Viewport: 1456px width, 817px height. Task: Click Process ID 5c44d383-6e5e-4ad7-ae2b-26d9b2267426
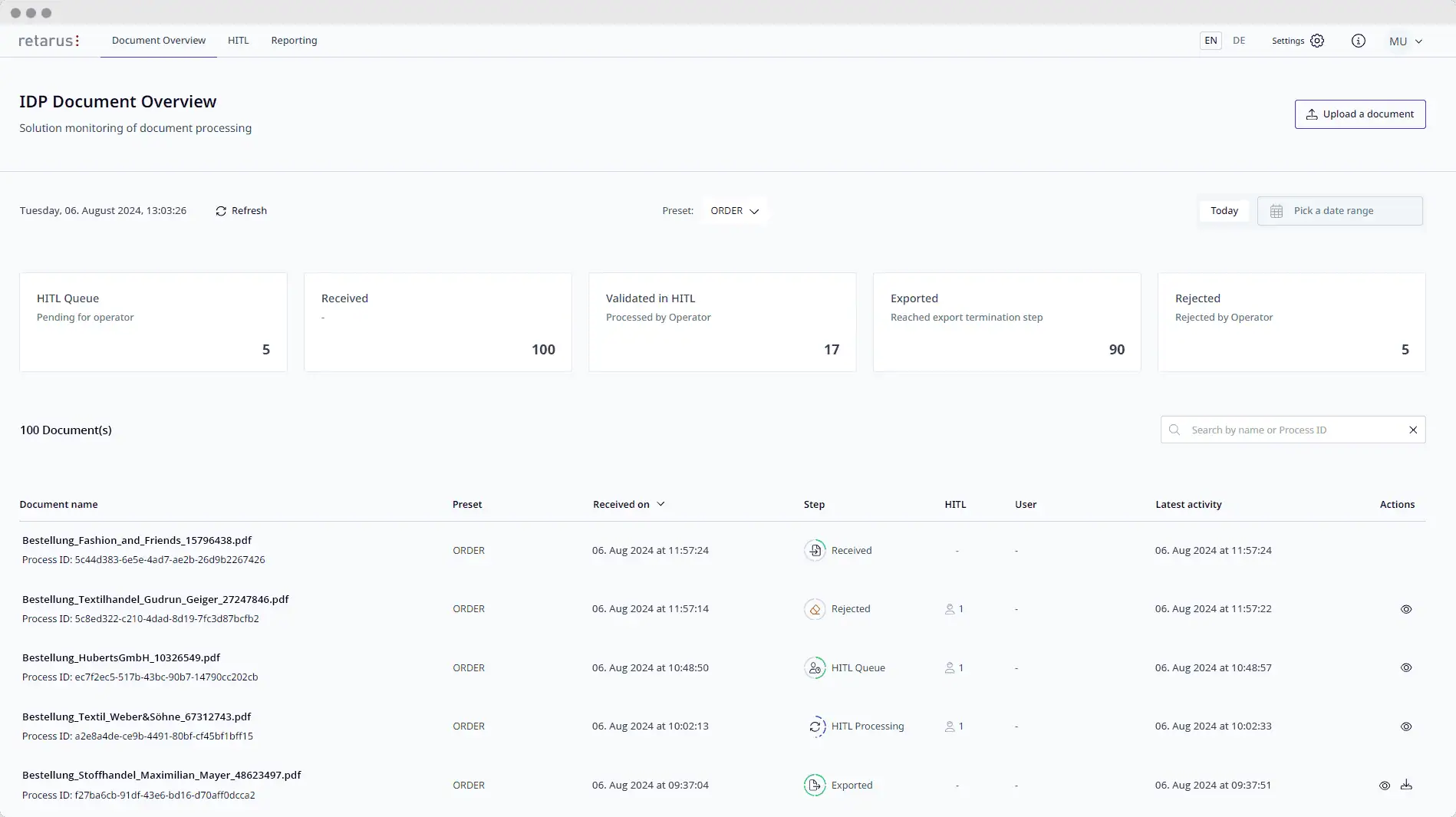143,560
